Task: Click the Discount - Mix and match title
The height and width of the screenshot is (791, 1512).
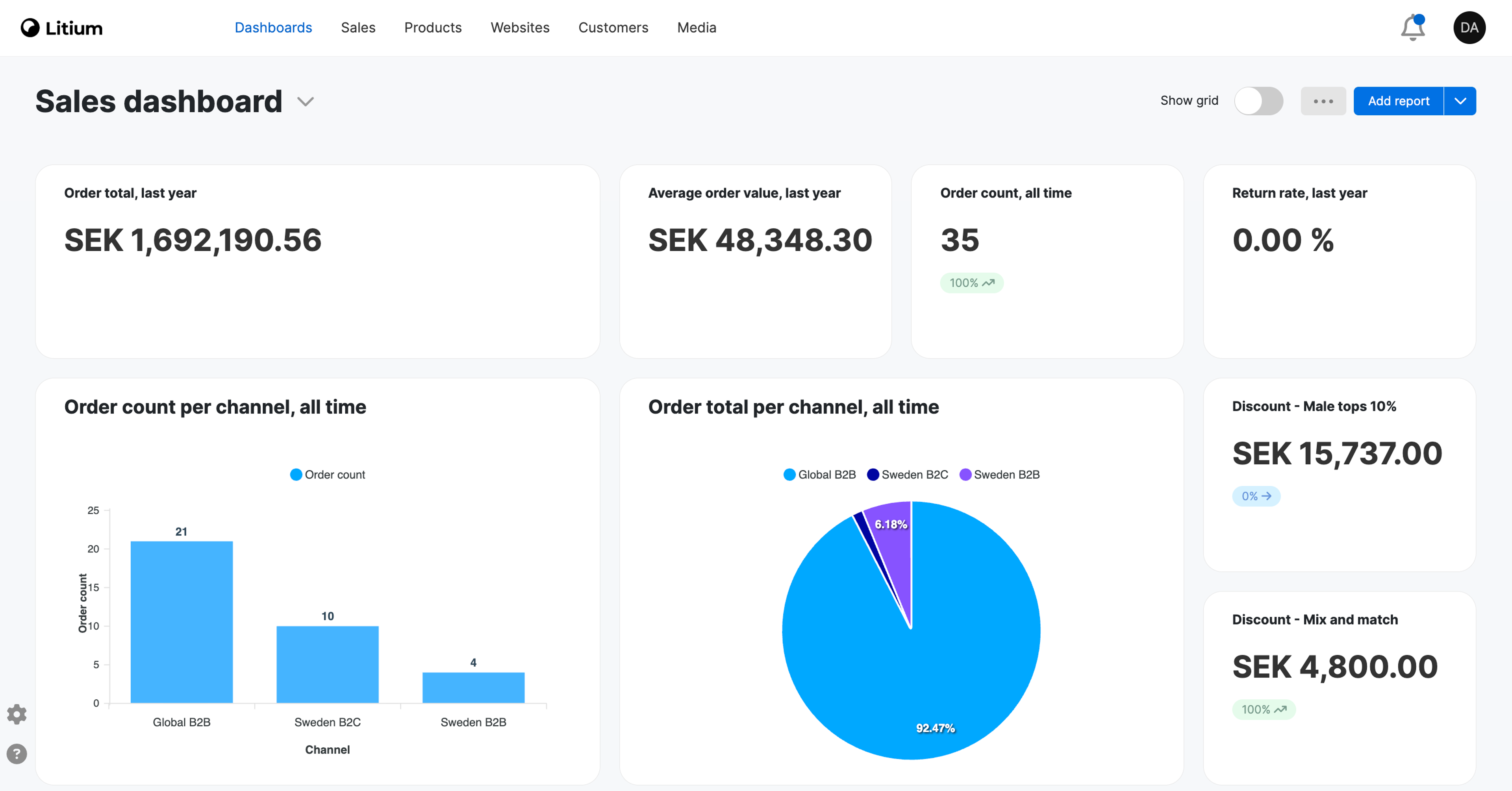Action: click(1315, 620)
